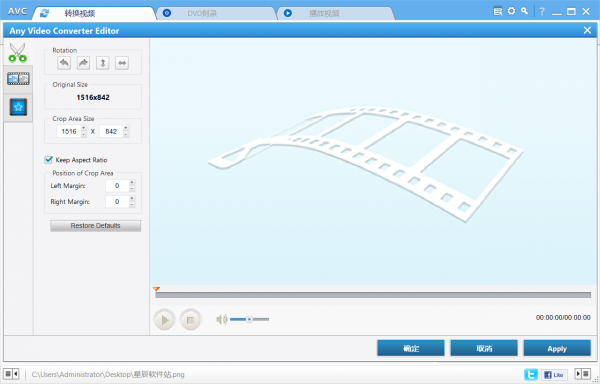Rotate video right with curved arrow

point(83,63)
